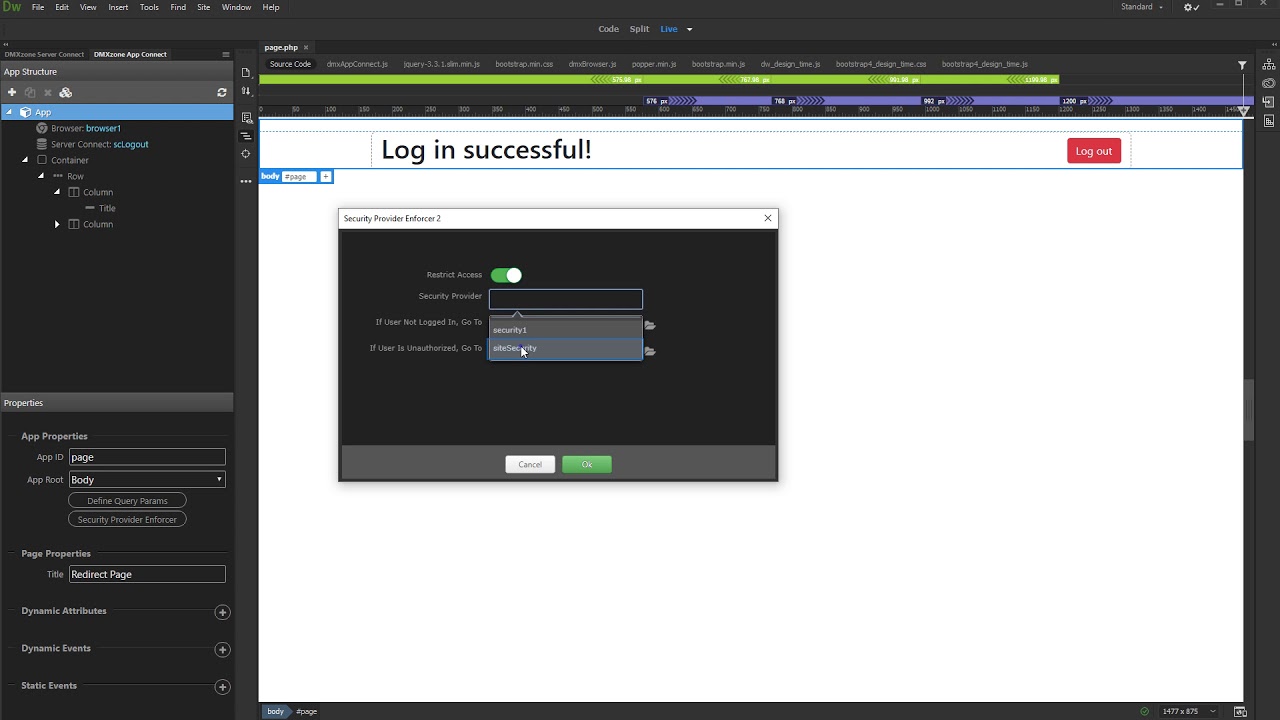Add a Static Events entry with plus icon

[x=222, y=687]
